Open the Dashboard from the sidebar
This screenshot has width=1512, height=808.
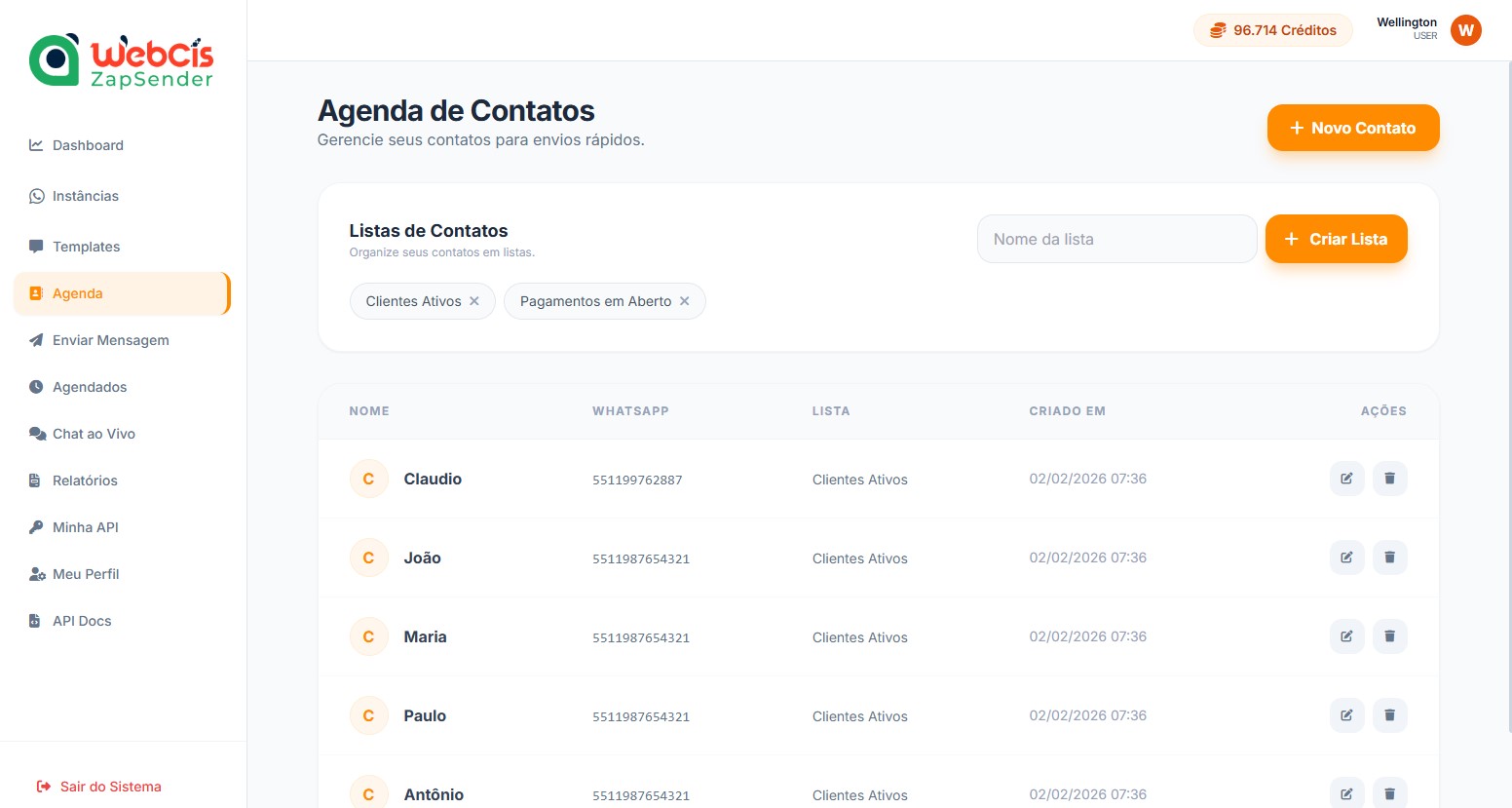tap(88, 145)
